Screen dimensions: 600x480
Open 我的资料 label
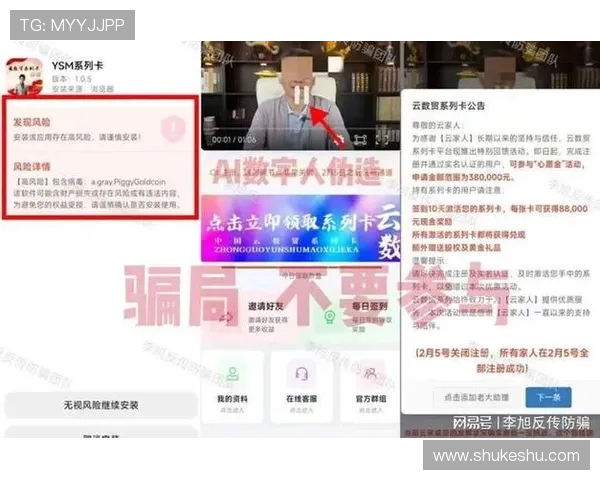tap(232, 399)
